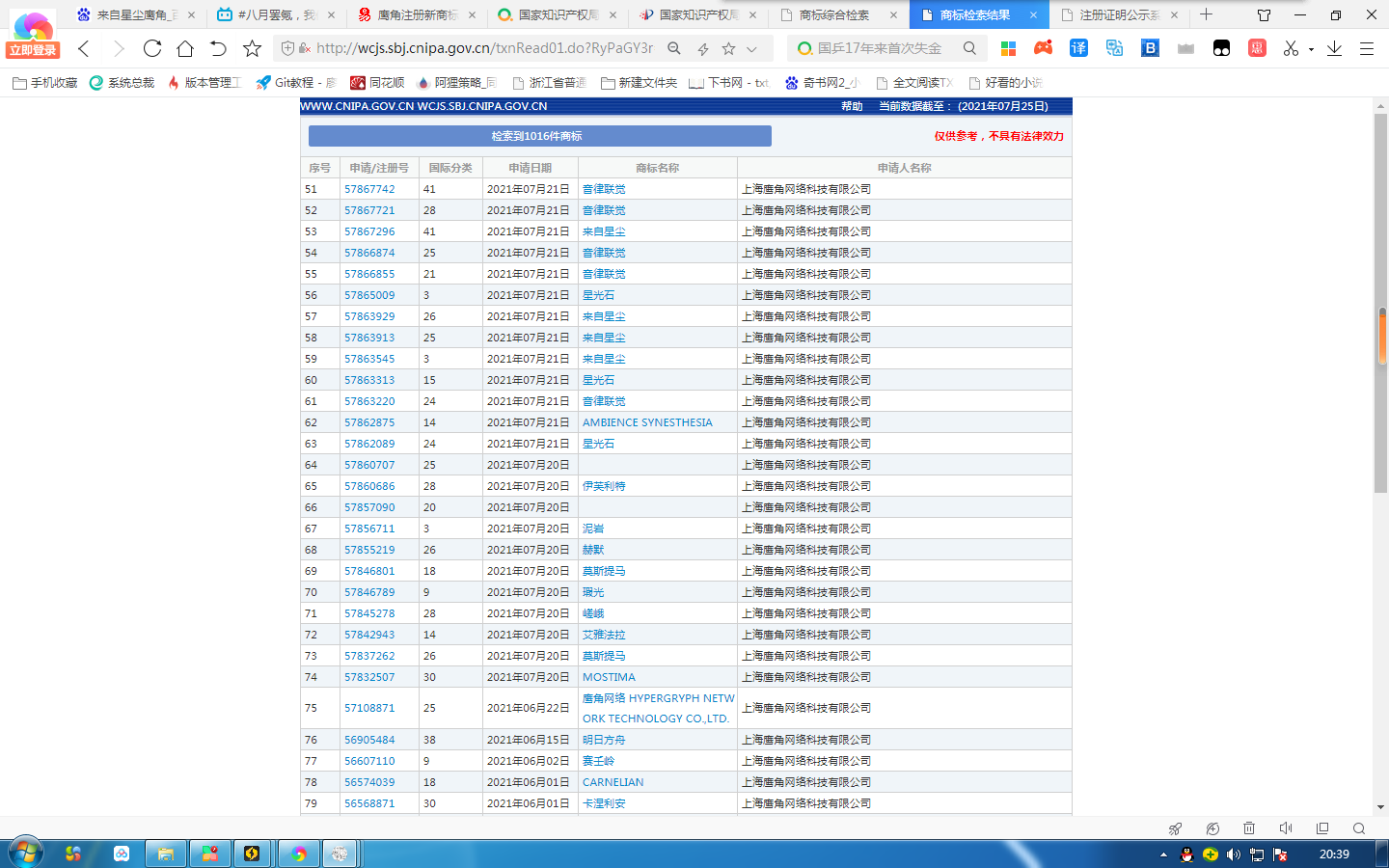Open the MOSTIMA trademark link
The image size is (1389, 868).
pyautogui.click(x=609, y=677)
